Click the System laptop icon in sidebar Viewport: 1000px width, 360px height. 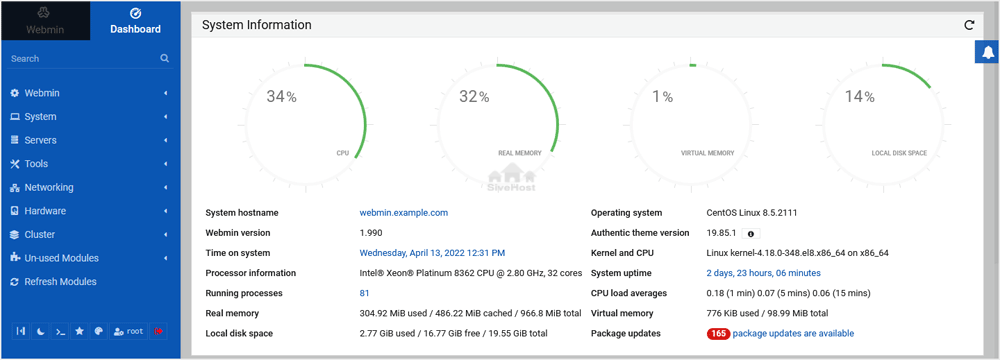pos(15,117)
